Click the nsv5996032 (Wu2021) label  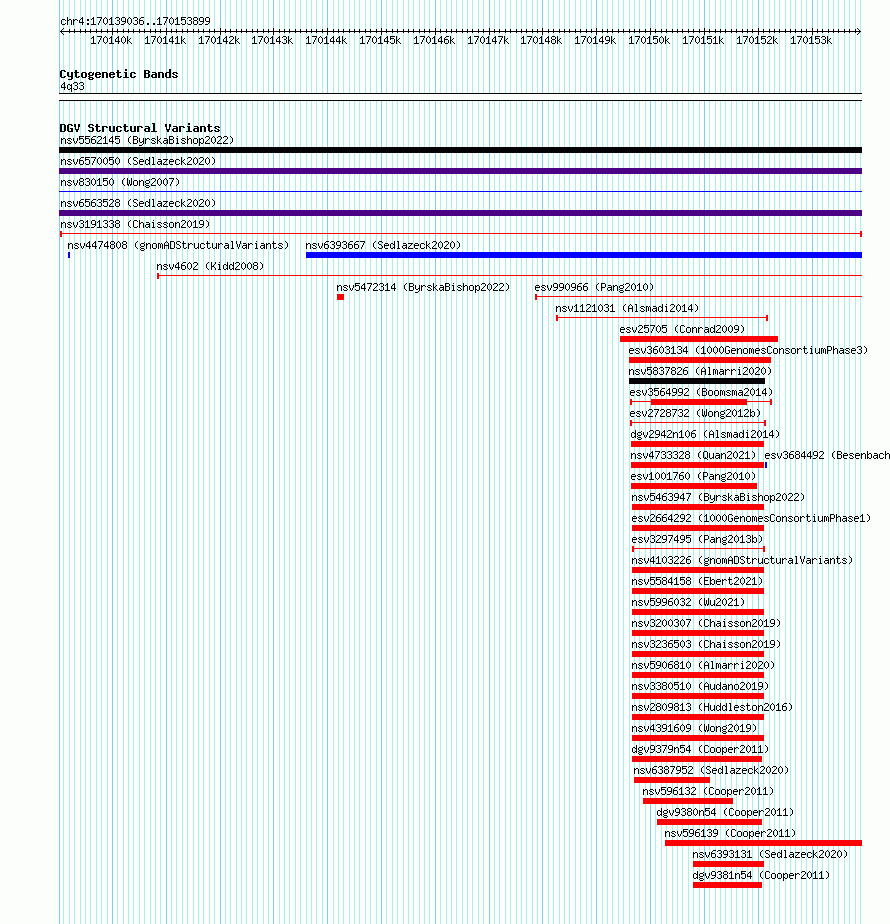click(688, 602)
